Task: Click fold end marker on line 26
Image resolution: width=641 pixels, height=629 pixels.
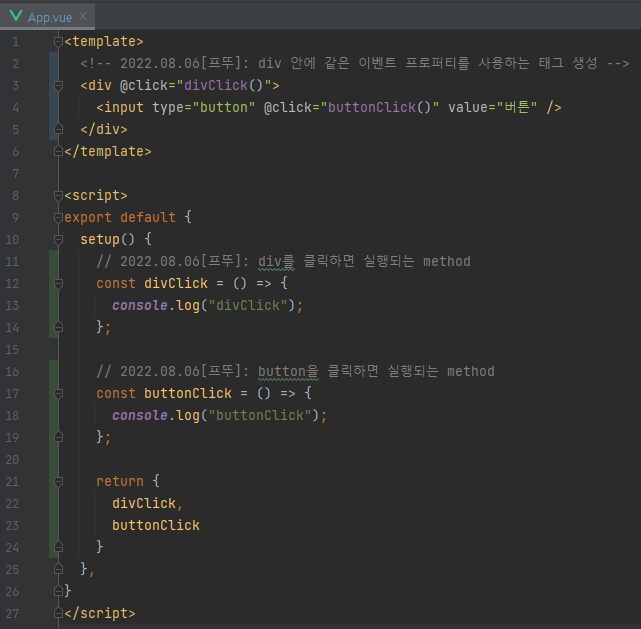Action: point(58,591)
